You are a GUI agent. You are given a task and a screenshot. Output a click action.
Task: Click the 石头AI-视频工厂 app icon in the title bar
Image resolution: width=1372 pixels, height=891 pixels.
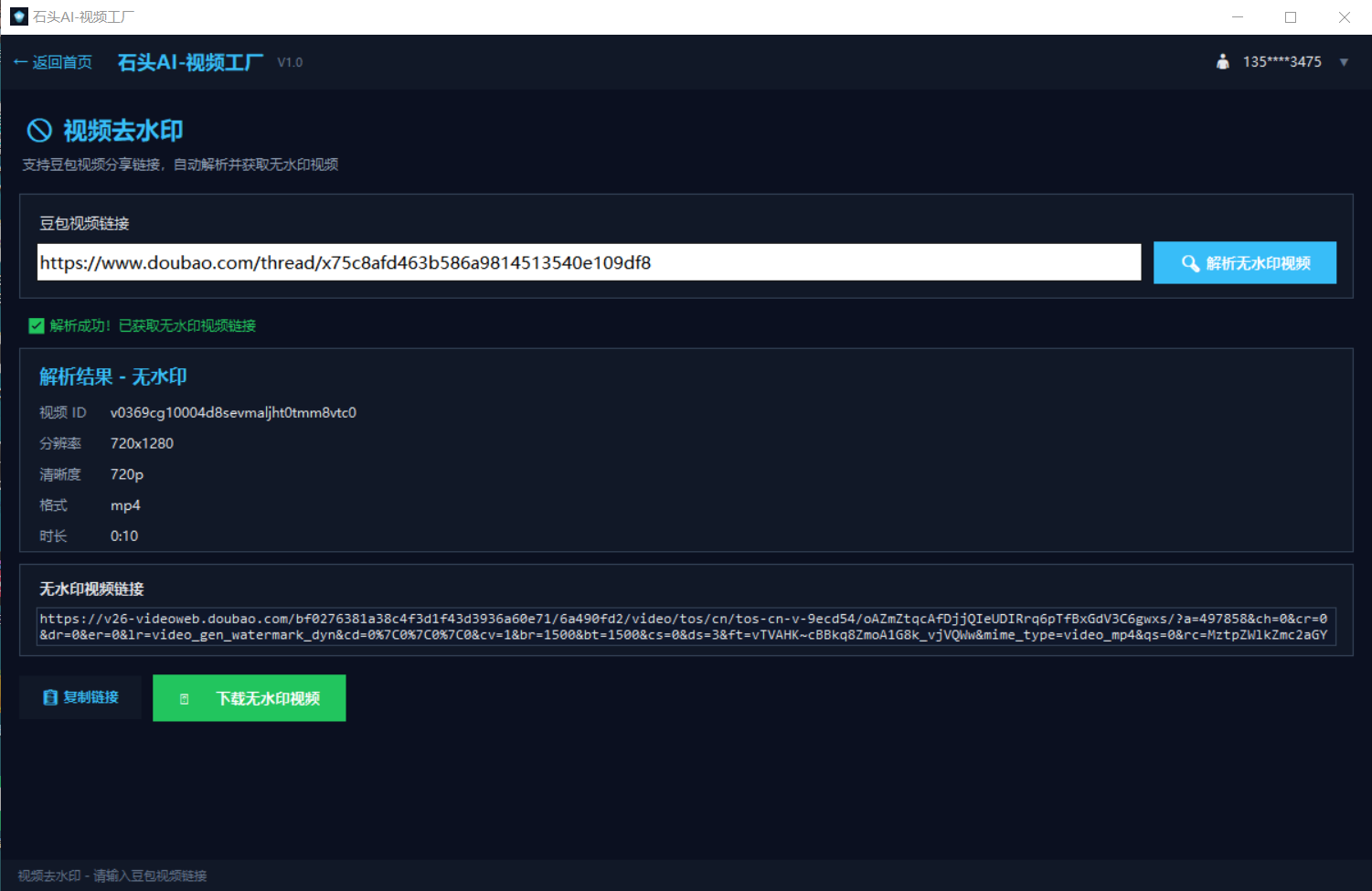click(x=18, y=16)
